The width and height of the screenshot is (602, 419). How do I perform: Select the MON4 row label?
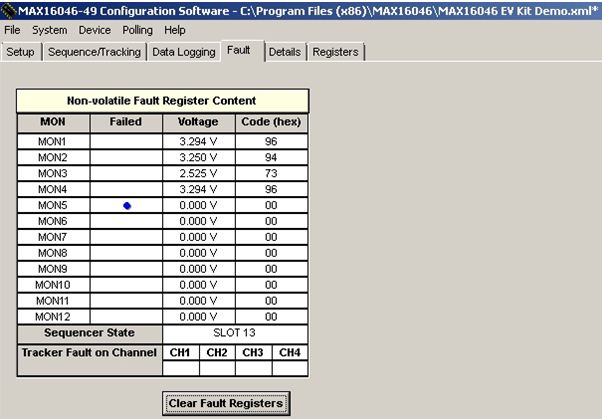click(x=53, y=189)
